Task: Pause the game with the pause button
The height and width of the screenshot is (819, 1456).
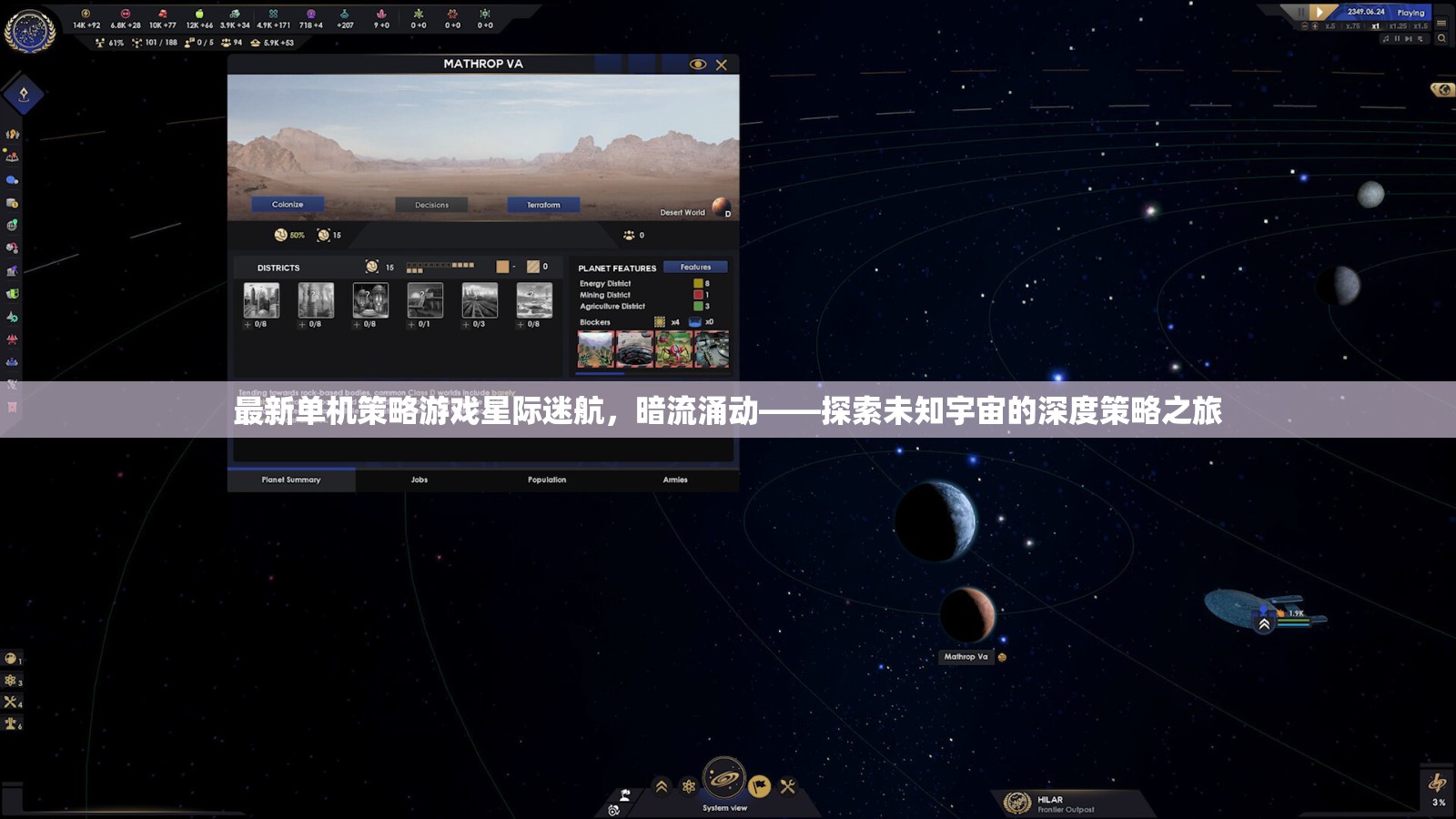Action: point(1301,12)
